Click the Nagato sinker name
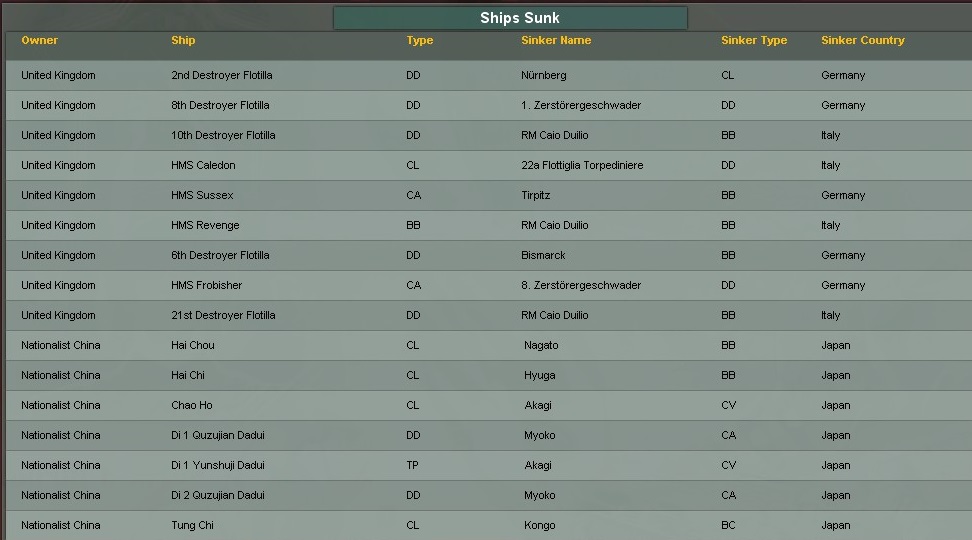Screen dimensions: 972x540 click(541, 345)
